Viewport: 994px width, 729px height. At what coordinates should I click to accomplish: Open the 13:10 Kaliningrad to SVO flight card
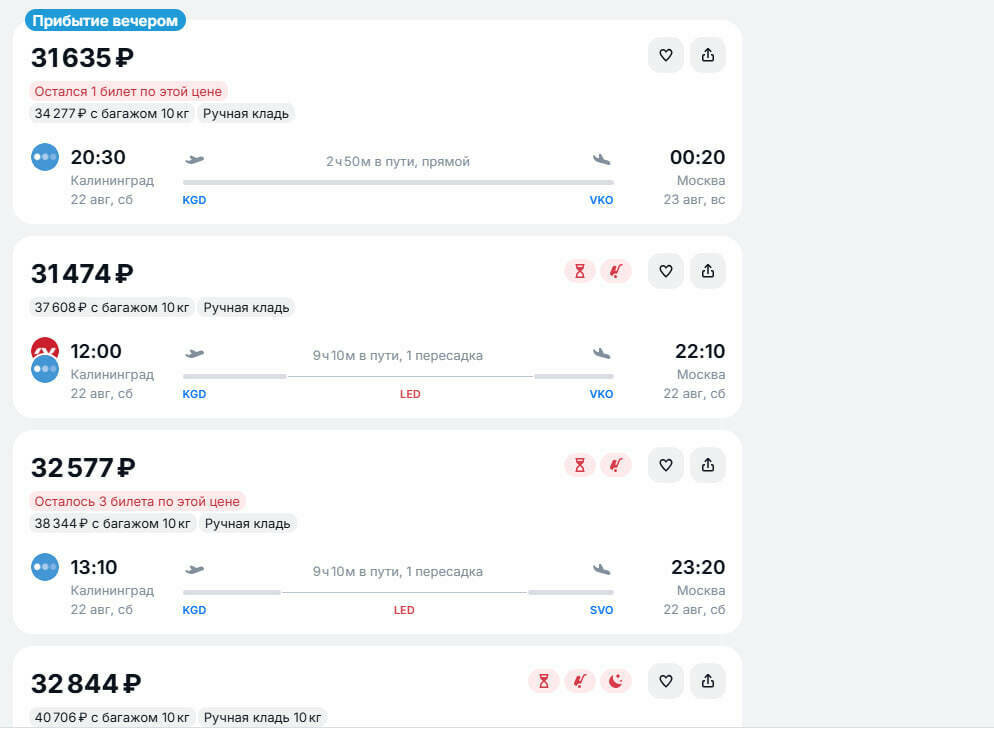tap(377, 532)
